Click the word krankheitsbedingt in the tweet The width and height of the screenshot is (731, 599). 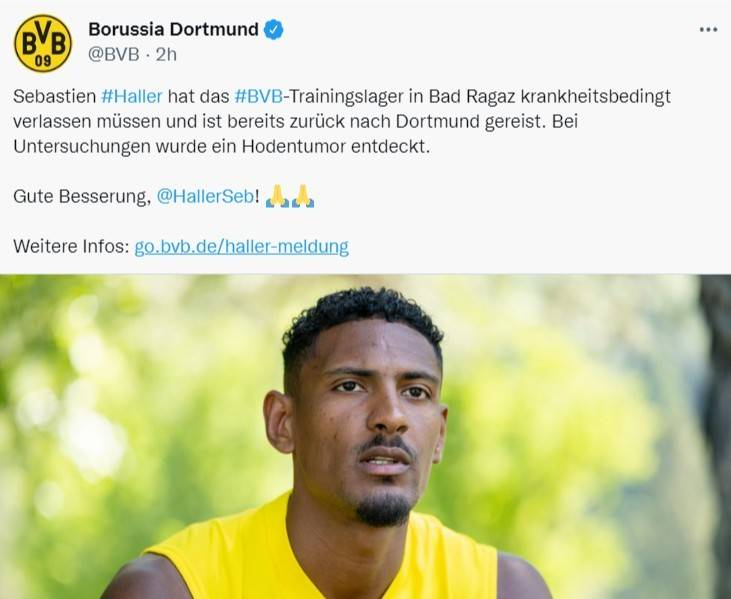(595, 96)
